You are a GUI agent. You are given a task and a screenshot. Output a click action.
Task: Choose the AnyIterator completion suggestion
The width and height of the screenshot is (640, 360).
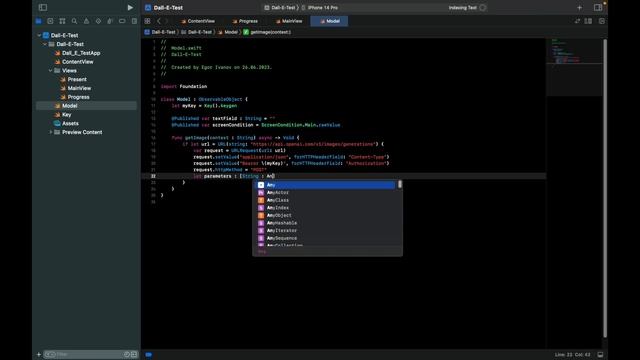click(326, 231)
